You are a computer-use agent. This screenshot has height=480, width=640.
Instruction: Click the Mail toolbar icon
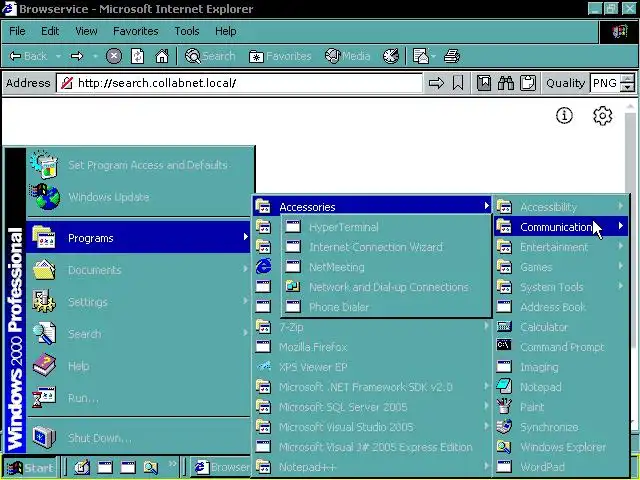420,56
